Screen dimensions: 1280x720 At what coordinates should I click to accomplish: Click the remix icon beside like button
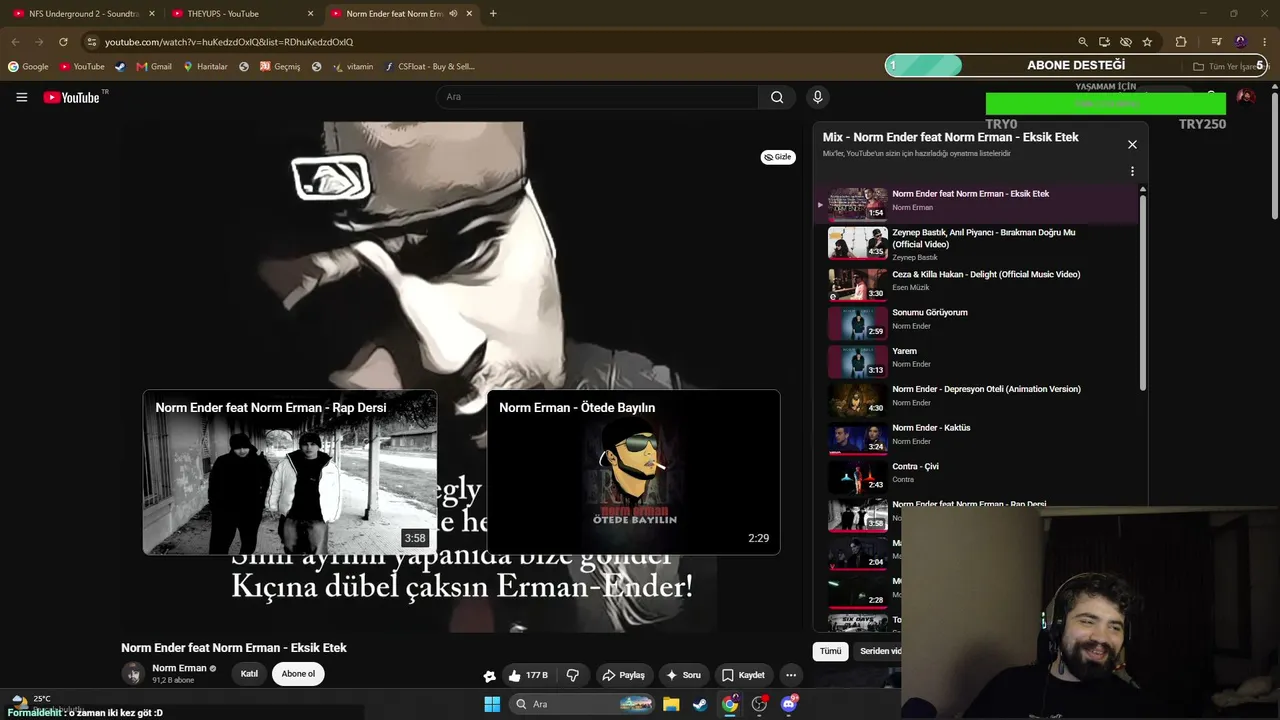pos(489,675)
